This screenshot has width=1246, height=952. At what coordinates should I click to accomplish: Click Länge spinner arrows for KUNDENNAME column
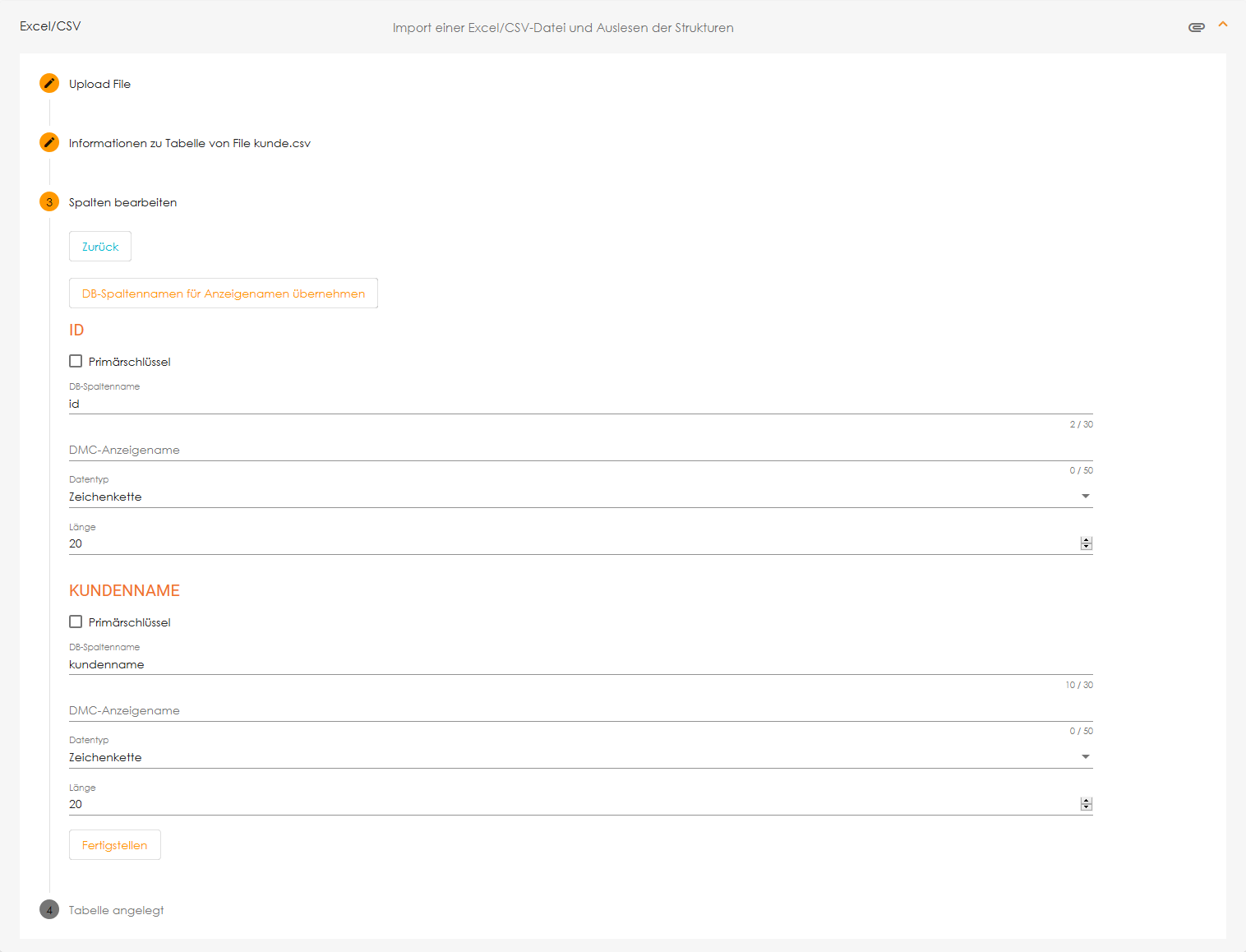pyautogui.click(x=1086, y=804)
